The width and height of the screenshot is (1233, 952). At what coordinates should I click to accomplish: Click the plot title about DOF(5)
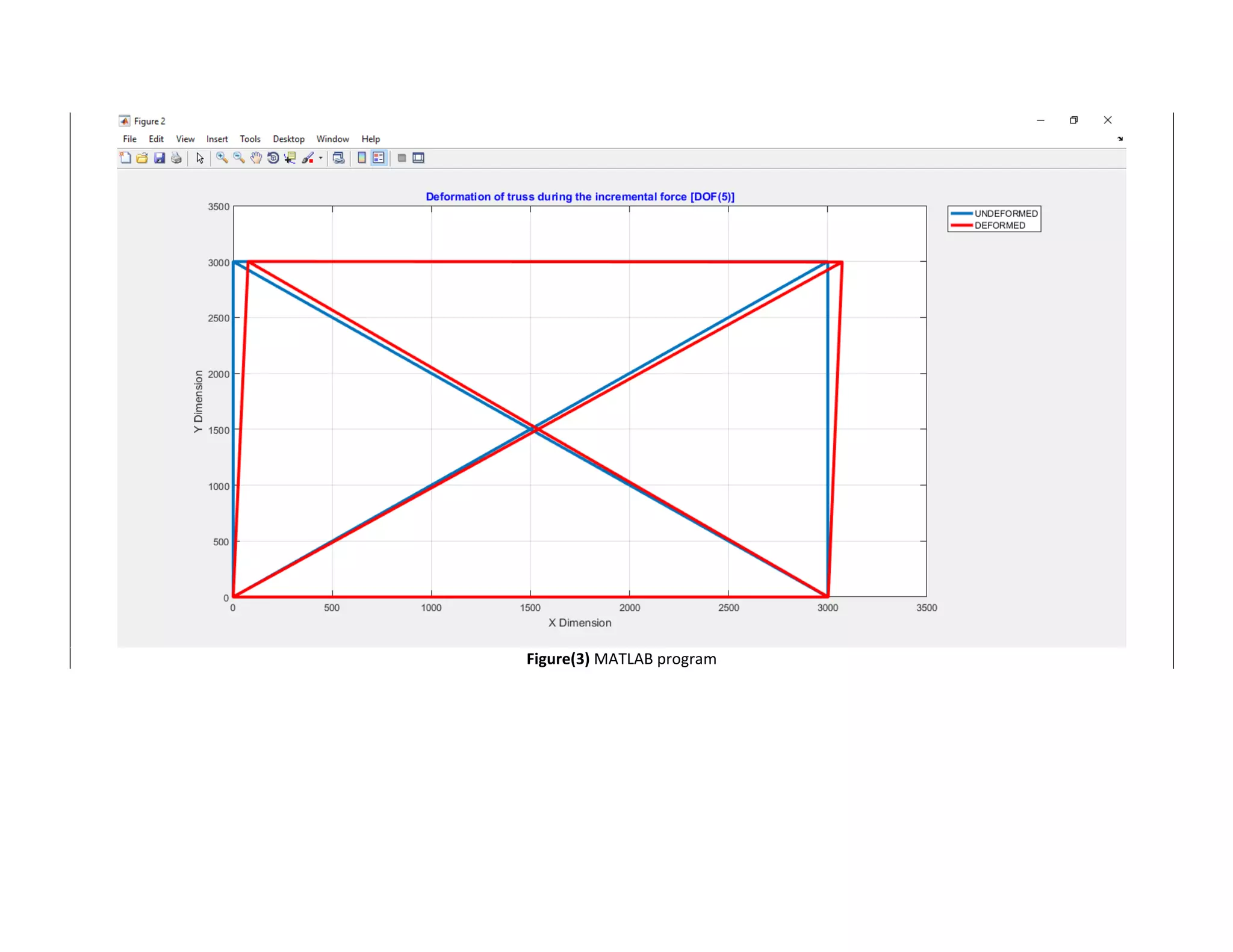pyautogui.click(x=580, y=197)
